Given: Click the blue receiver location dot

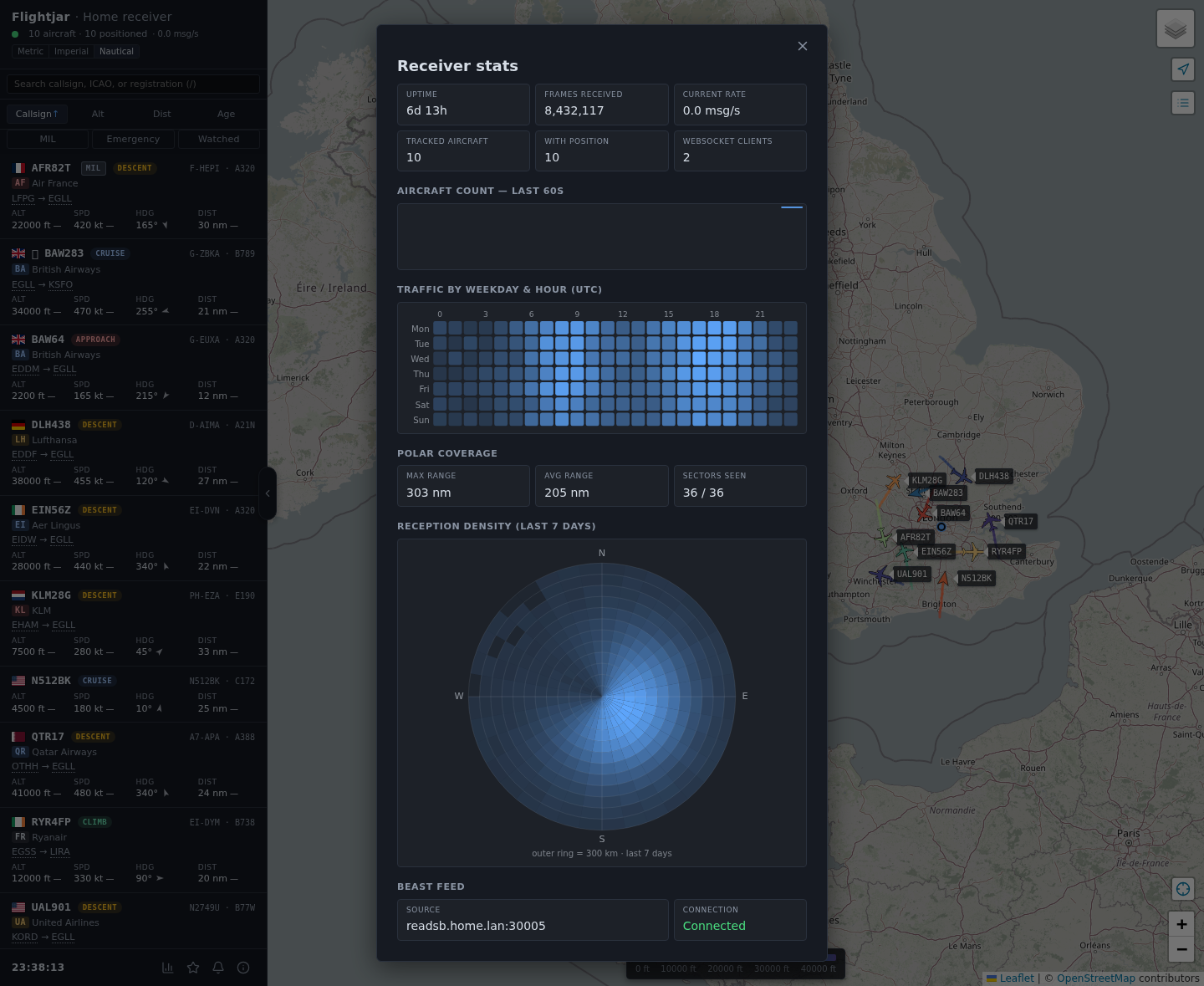Looking at the screenshot, I should [941, 527].
